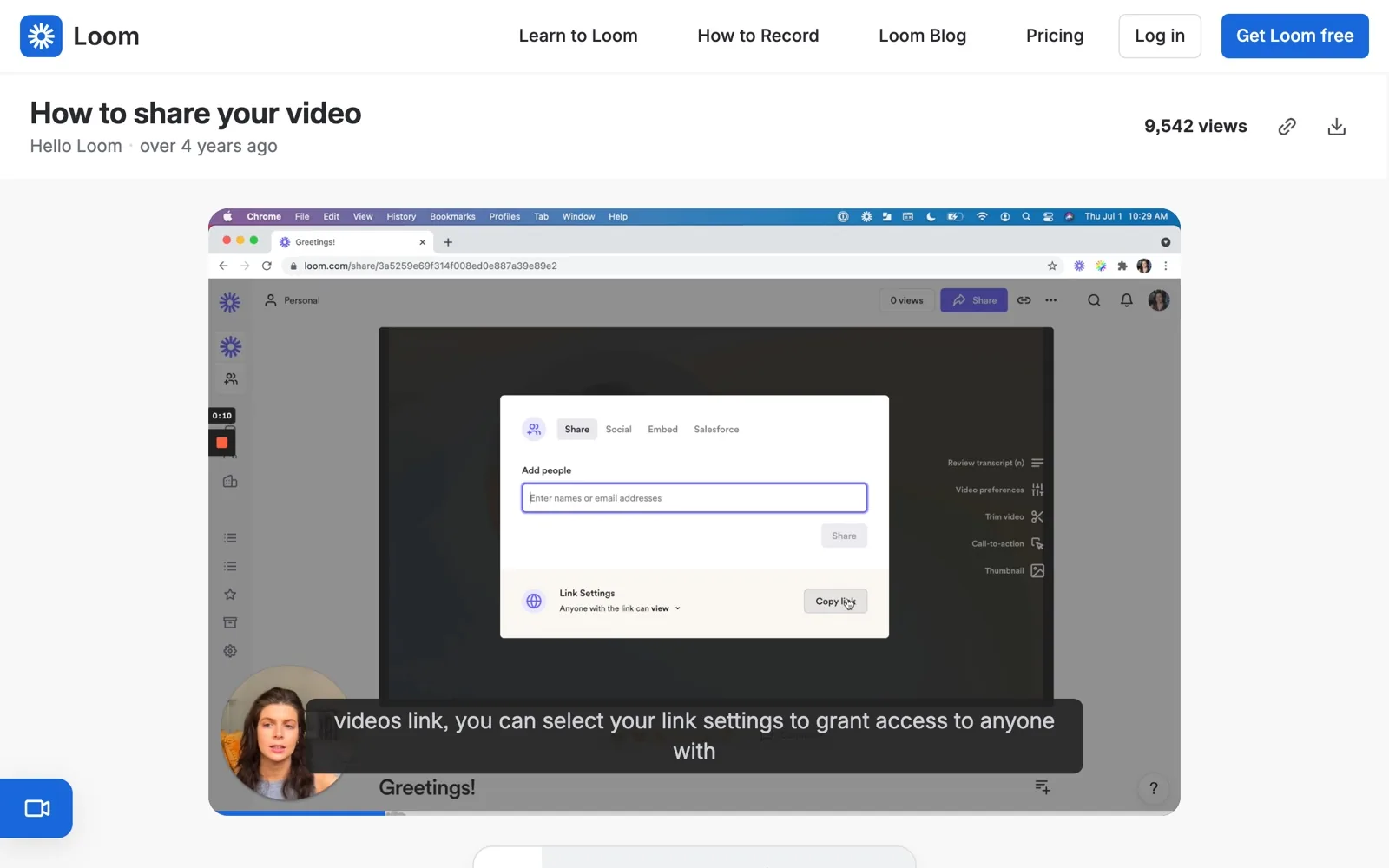Click the user avatar in Loom toolbar
The width and height of the screenshot is (1389, 868).
pos(1159,300)
